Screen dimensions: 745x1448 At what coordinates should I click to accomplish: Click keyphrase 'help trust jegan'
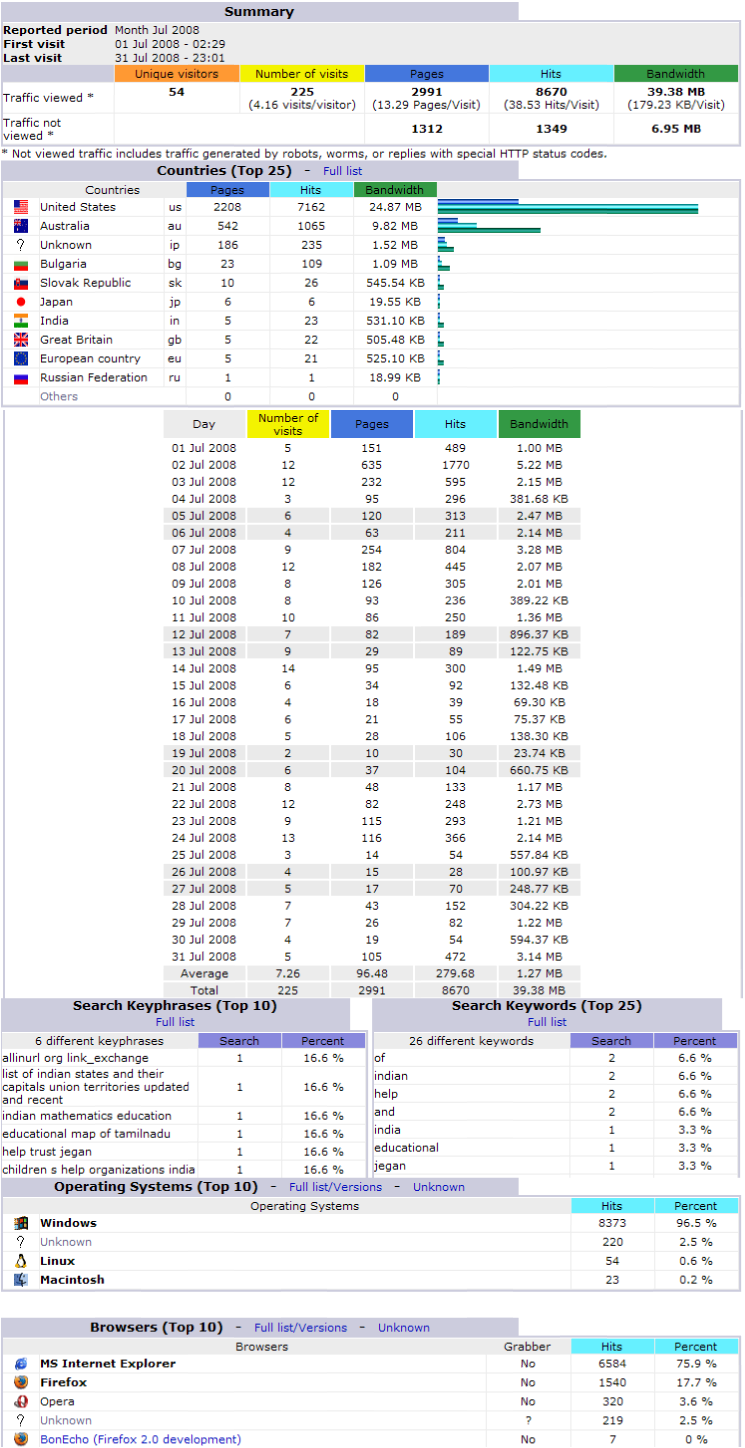pos(47,1152)
